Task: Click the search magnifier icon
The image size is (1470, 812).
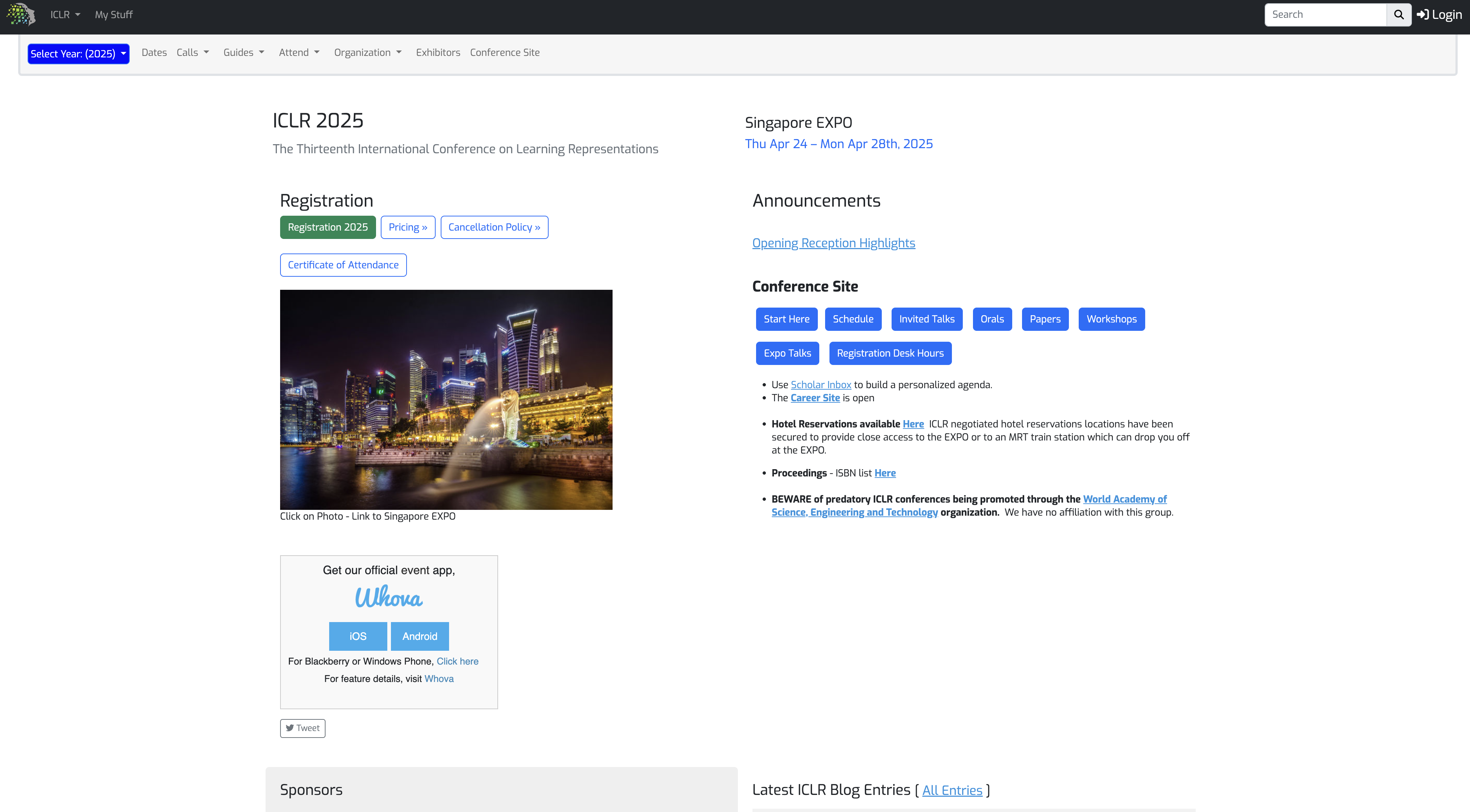Action: point(1399,15)
